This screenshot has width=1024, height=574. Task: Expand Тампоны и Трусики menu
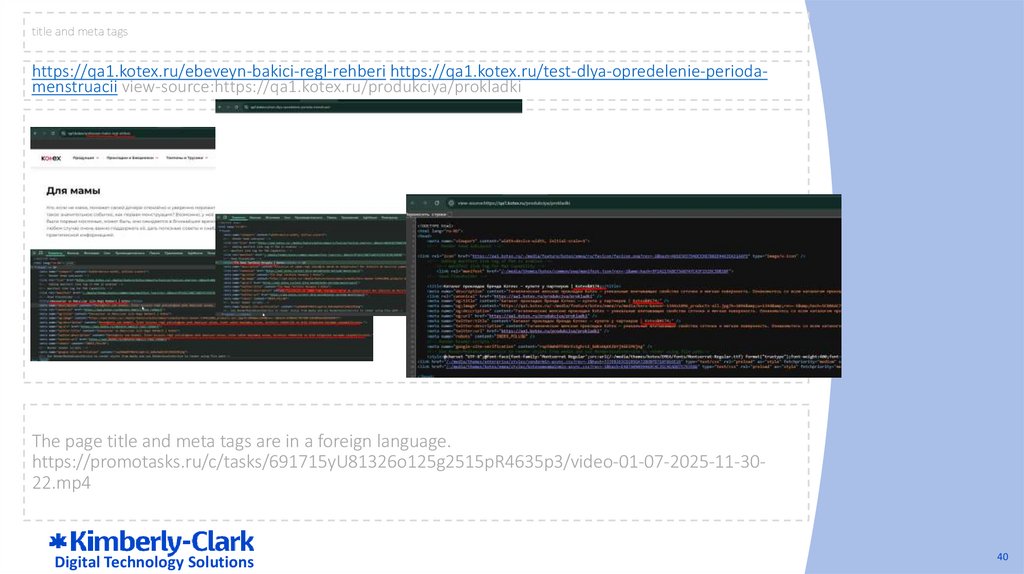(187, 158)
